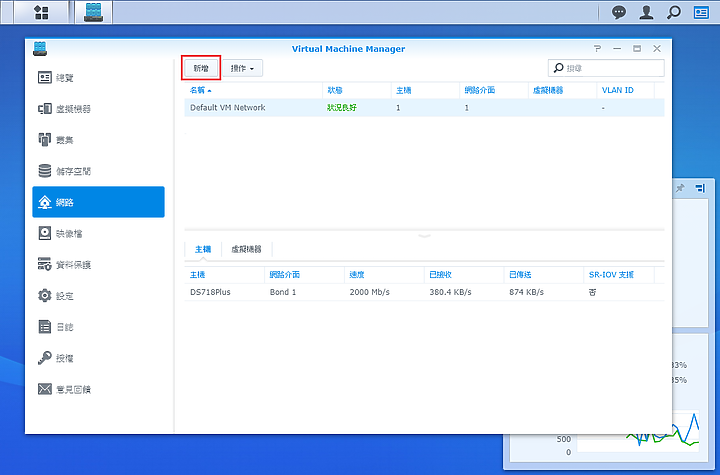
Task: Click the Bond 1 interface cell
Action: point(283,292)
